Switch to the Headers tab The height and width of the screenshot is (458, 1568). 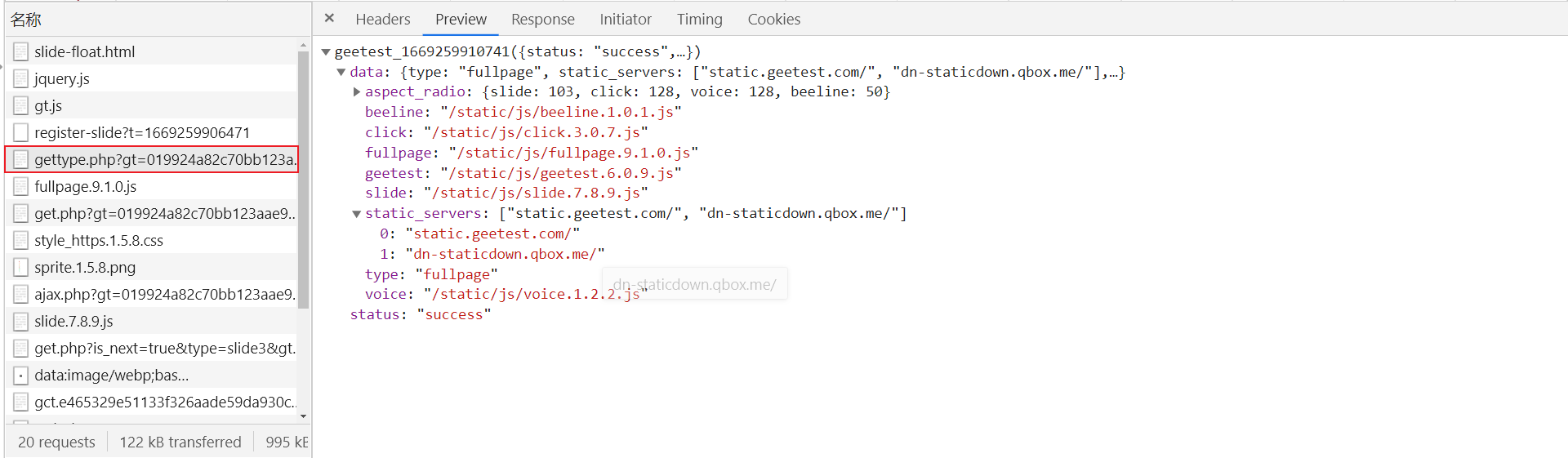382,19
